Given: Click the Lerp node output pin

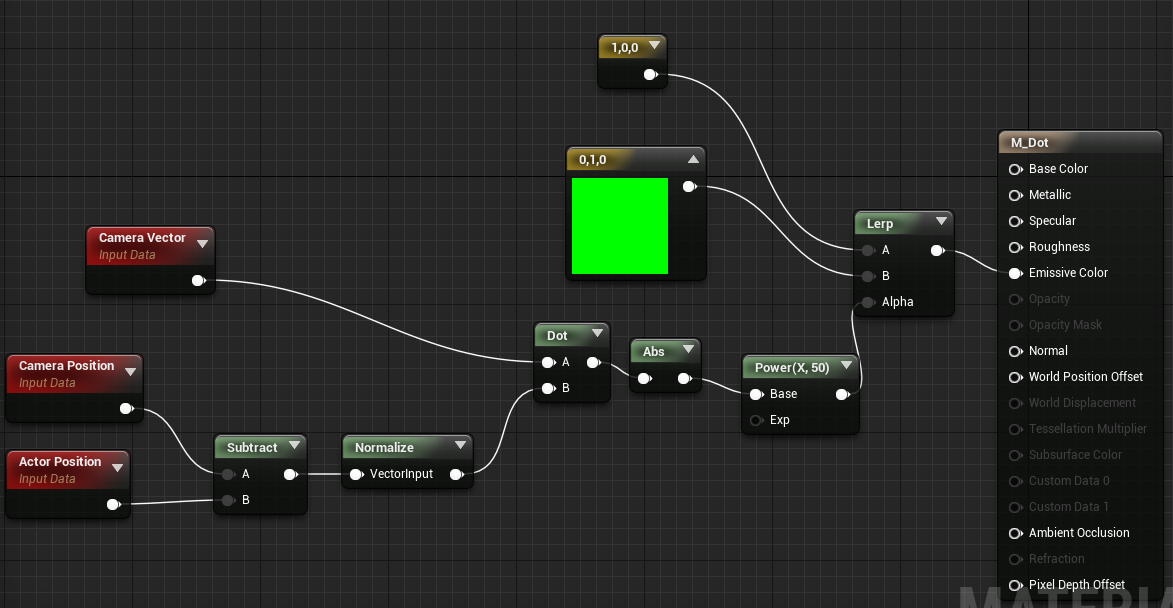Looking at the screenshot, I should click(x=938, y=251).
